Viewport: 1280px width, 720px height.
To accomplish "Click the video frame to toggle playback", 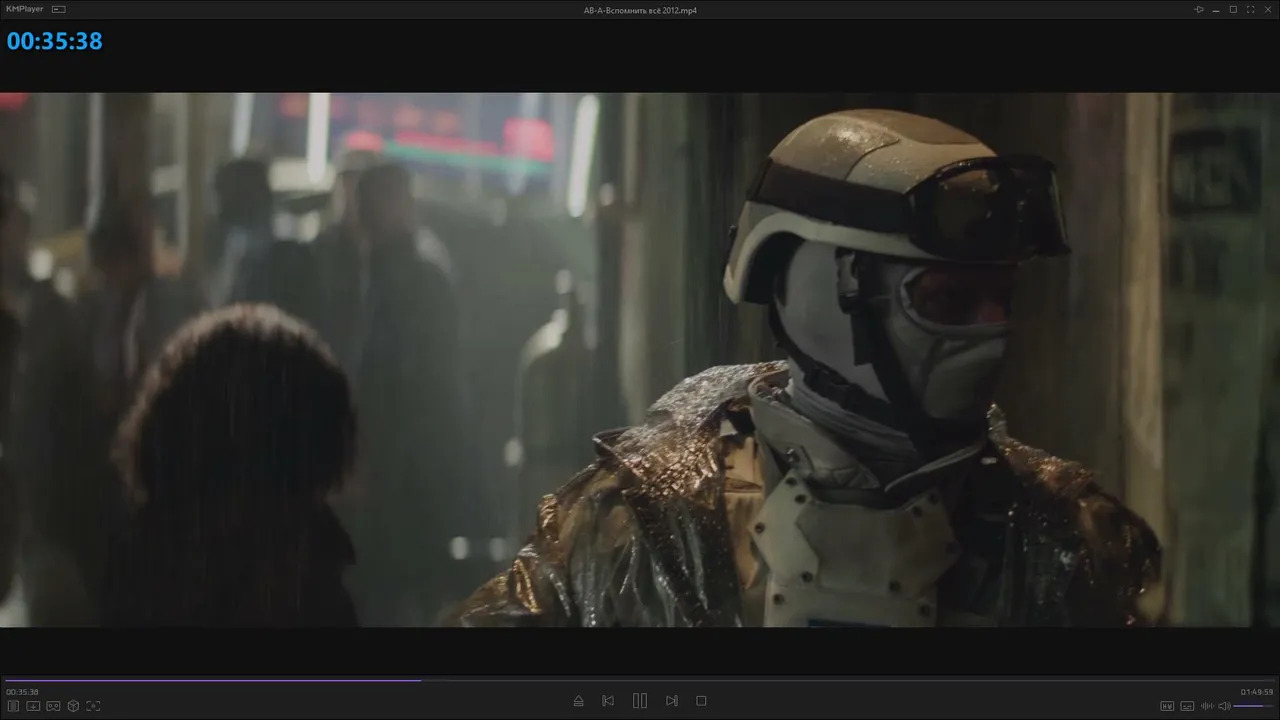I will [x=640, y=360].
